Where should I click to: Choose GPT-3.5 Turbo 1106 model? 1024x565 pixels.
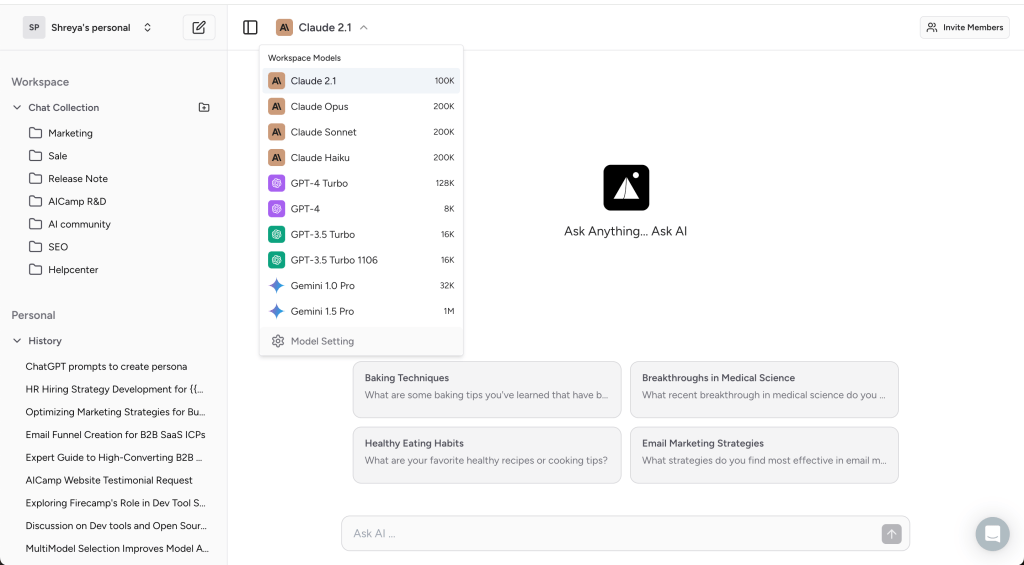(x=361, y=260)
